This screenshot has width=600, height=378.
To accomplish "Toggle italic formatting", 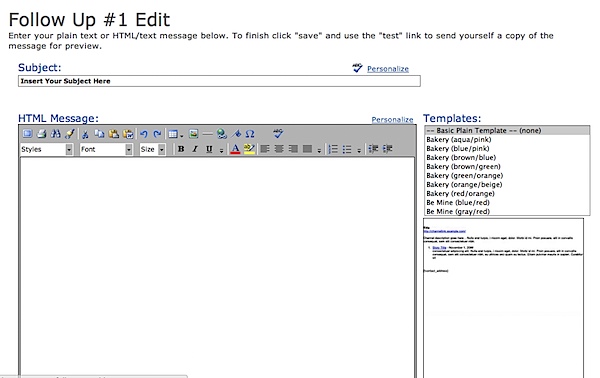I will (195, 149).
